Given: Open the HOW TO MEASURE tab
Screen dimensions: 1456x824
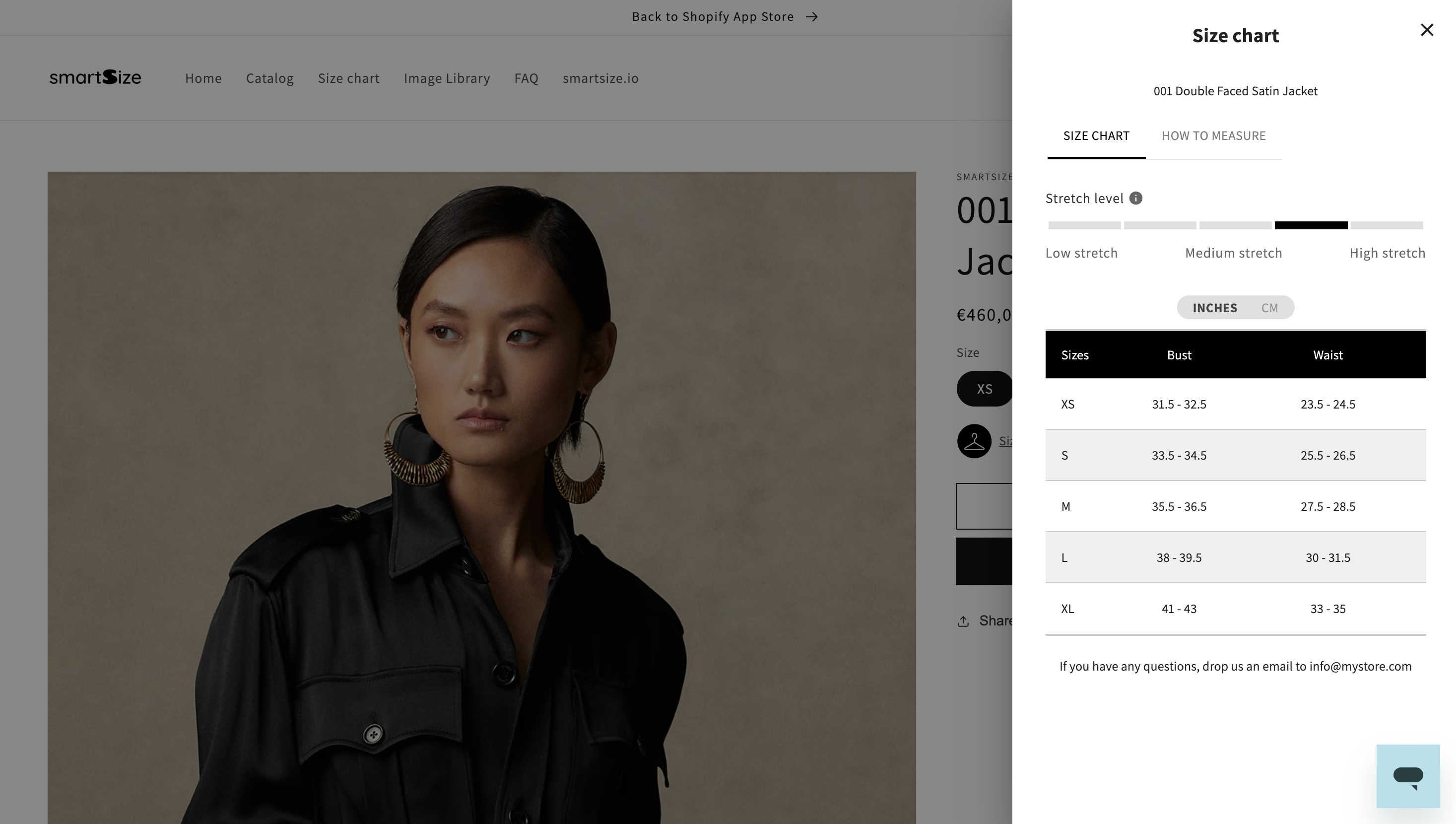Looking at the screenshot, I should pyautogui.click(x=1213, y=136).
